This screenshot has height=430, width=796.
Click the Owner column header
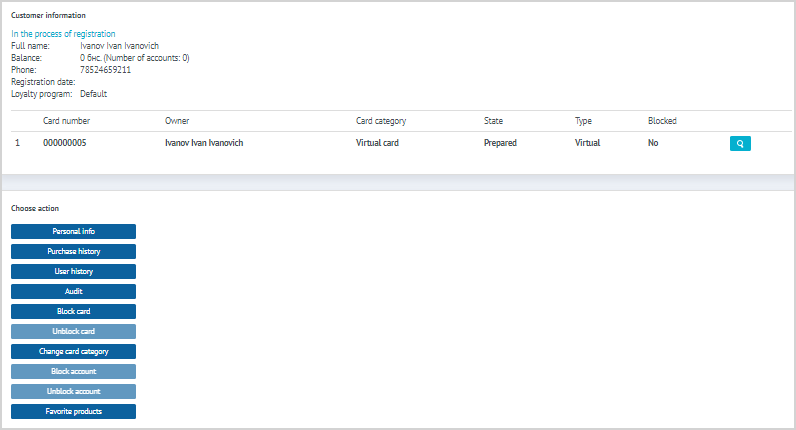(x=177, y=121)
